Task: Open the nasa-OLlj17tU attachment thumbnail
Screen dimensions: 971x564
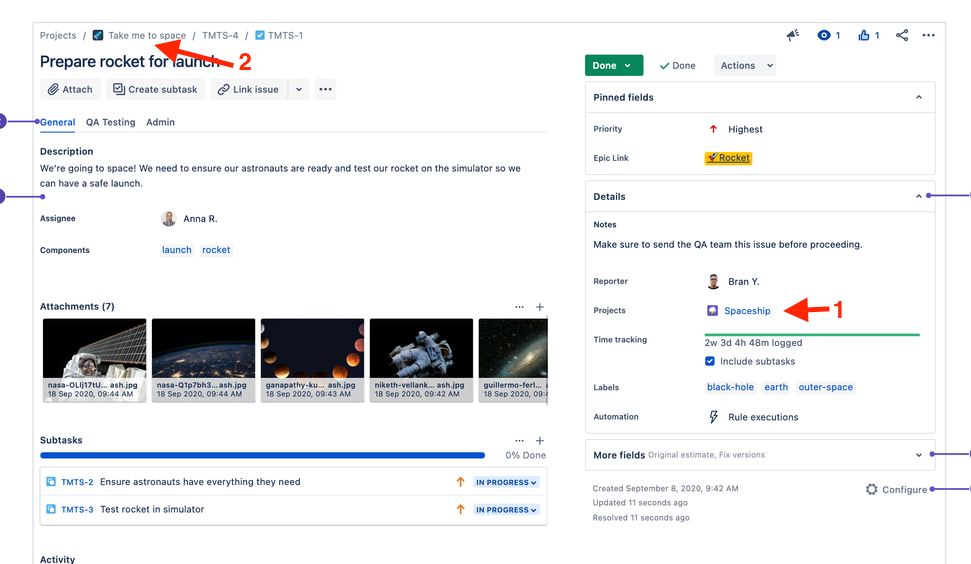Action: [x=94, y=360]
